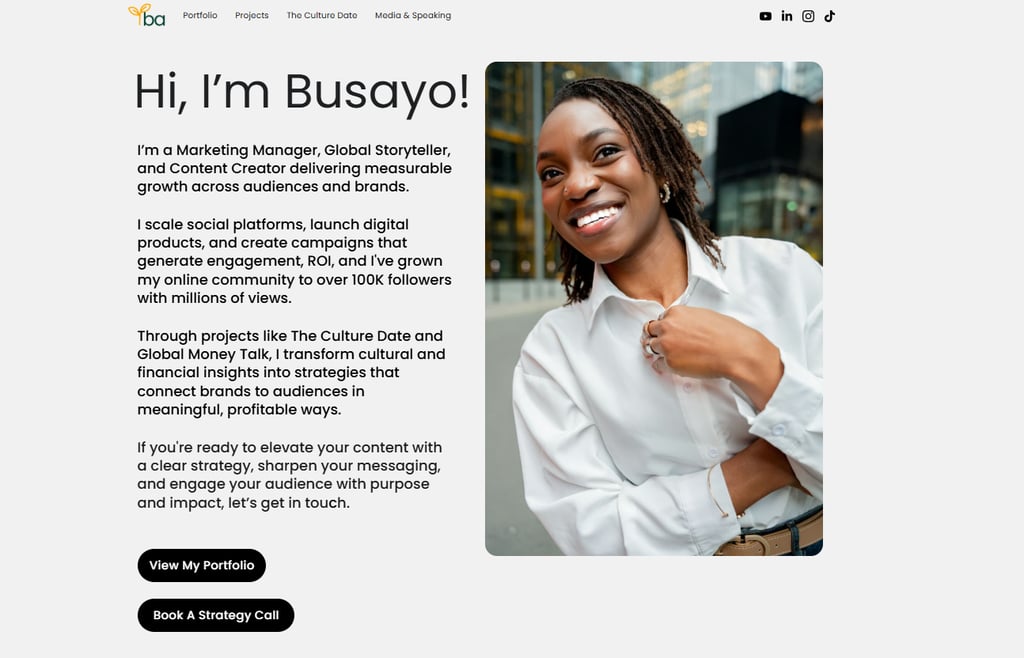Click the View My Portfolio button

click(x=202, y=565)
